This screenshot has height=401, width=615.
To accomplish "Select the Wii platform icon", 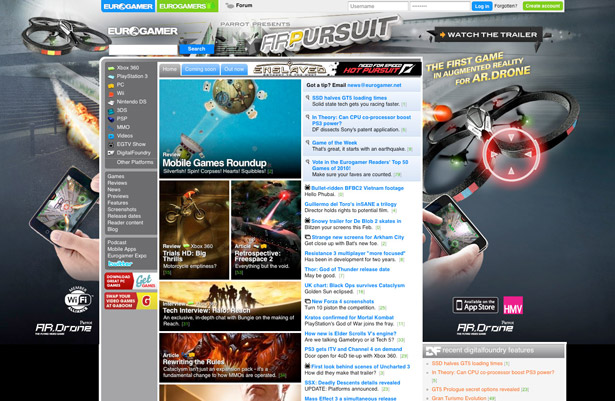I will click(x=111, y=94).
